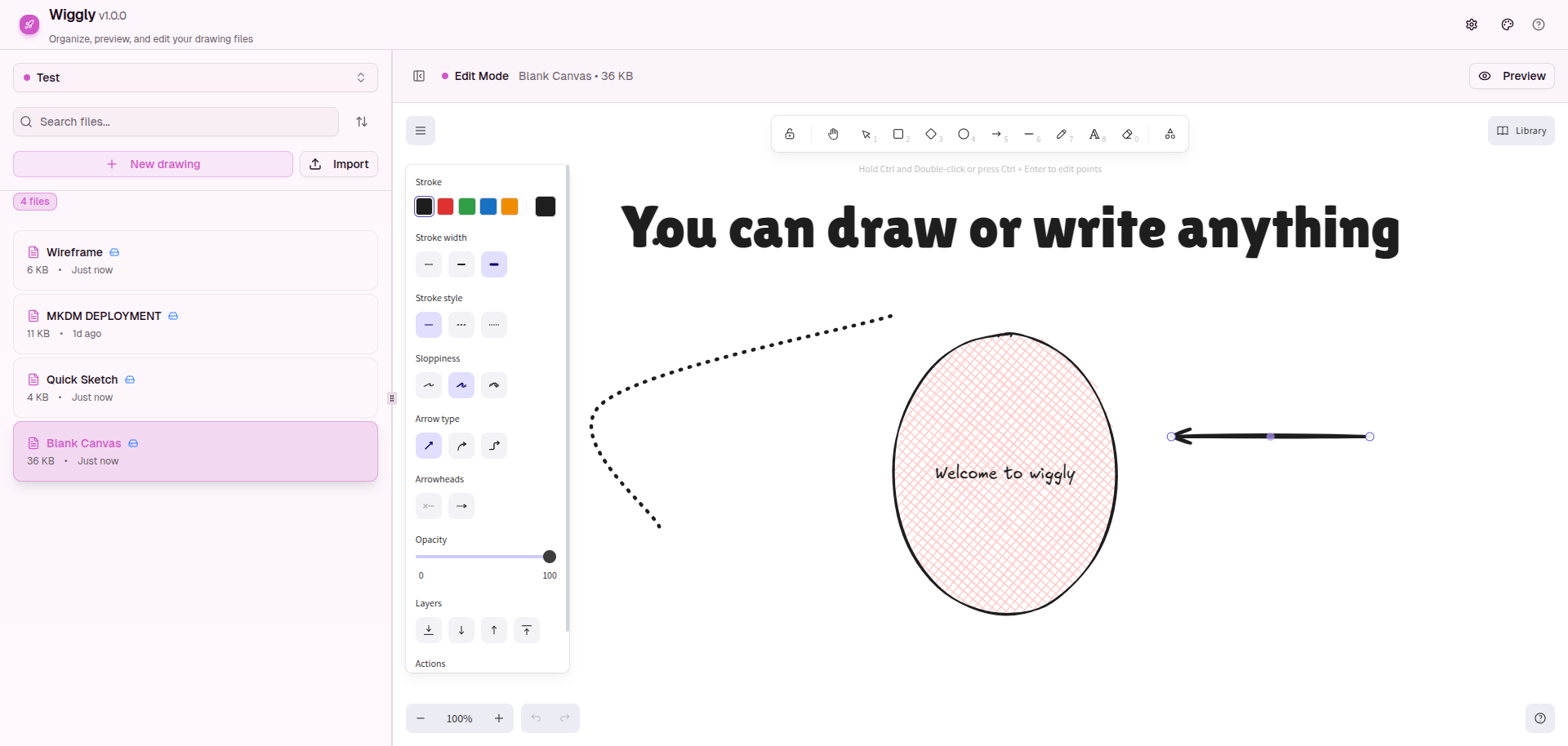Pick the red stroke color swatch
The width and height of the screenshot is (1568, 746).
(446, 206)
